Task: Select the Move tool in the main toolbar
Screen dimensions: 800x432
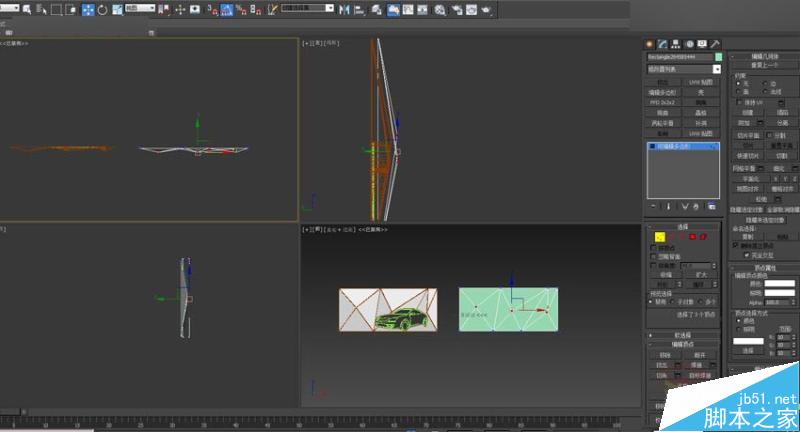Action: pyautogui.click(x=87, y=10)
